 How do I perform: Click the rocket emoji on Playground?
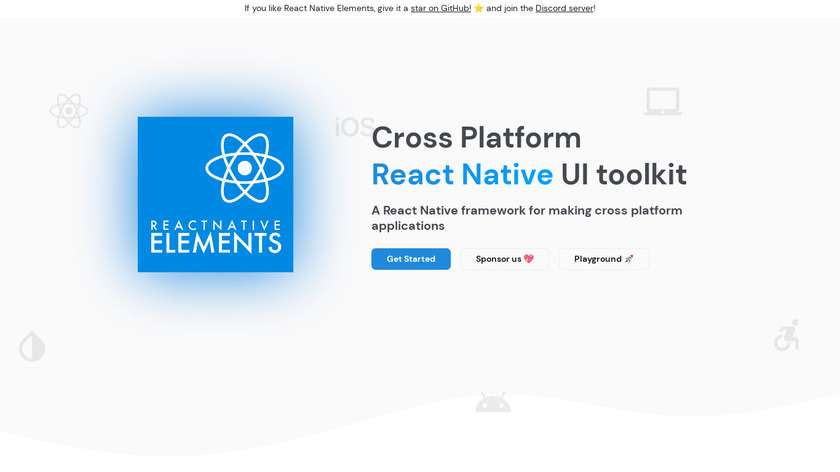(x=629, y=259)
